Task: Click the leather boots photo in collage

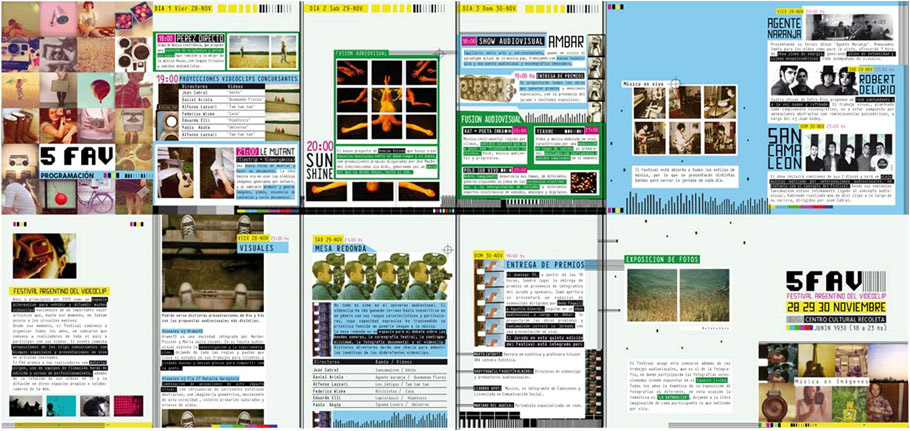Action: (20, 126)
